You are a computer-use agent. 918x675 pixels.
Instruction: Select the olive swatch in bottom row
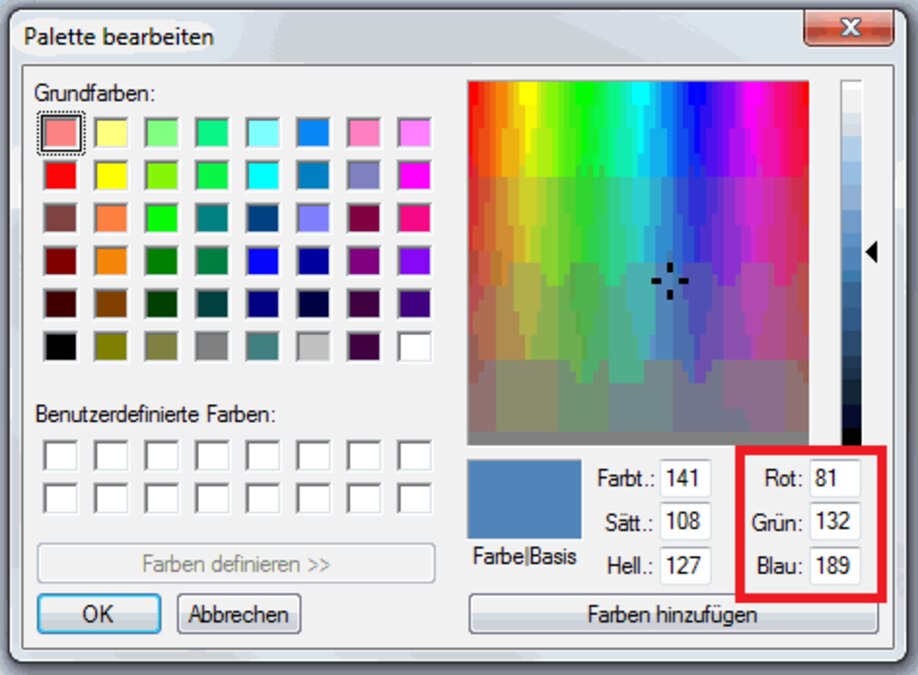[x=111, y=347]
